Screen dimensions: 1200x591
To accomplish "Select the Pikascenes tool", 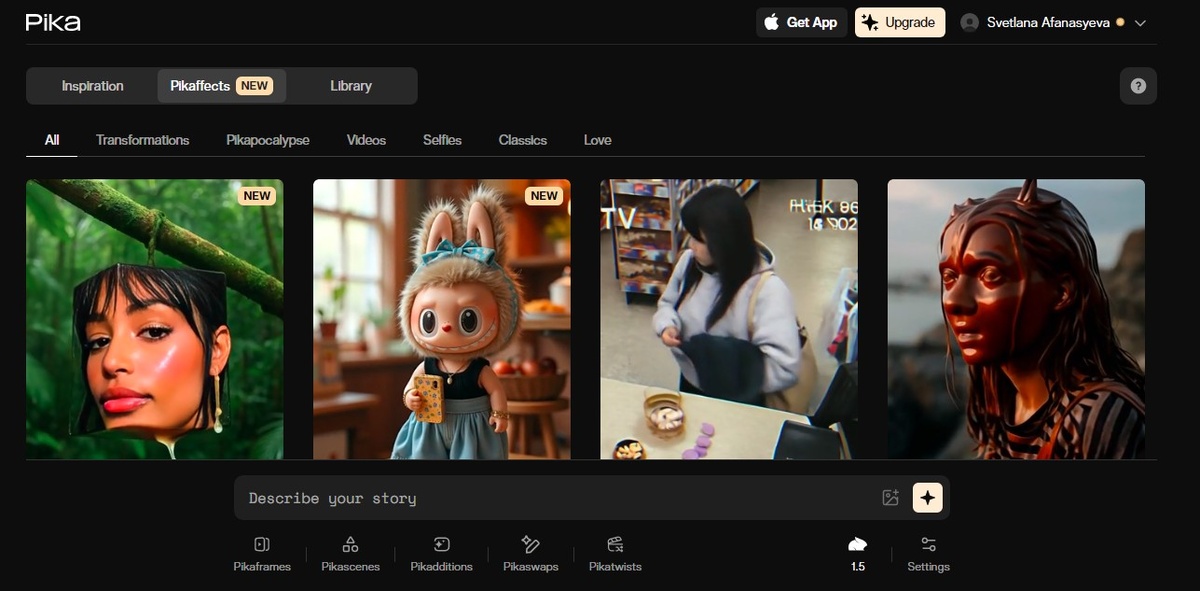I will point(350,553).
